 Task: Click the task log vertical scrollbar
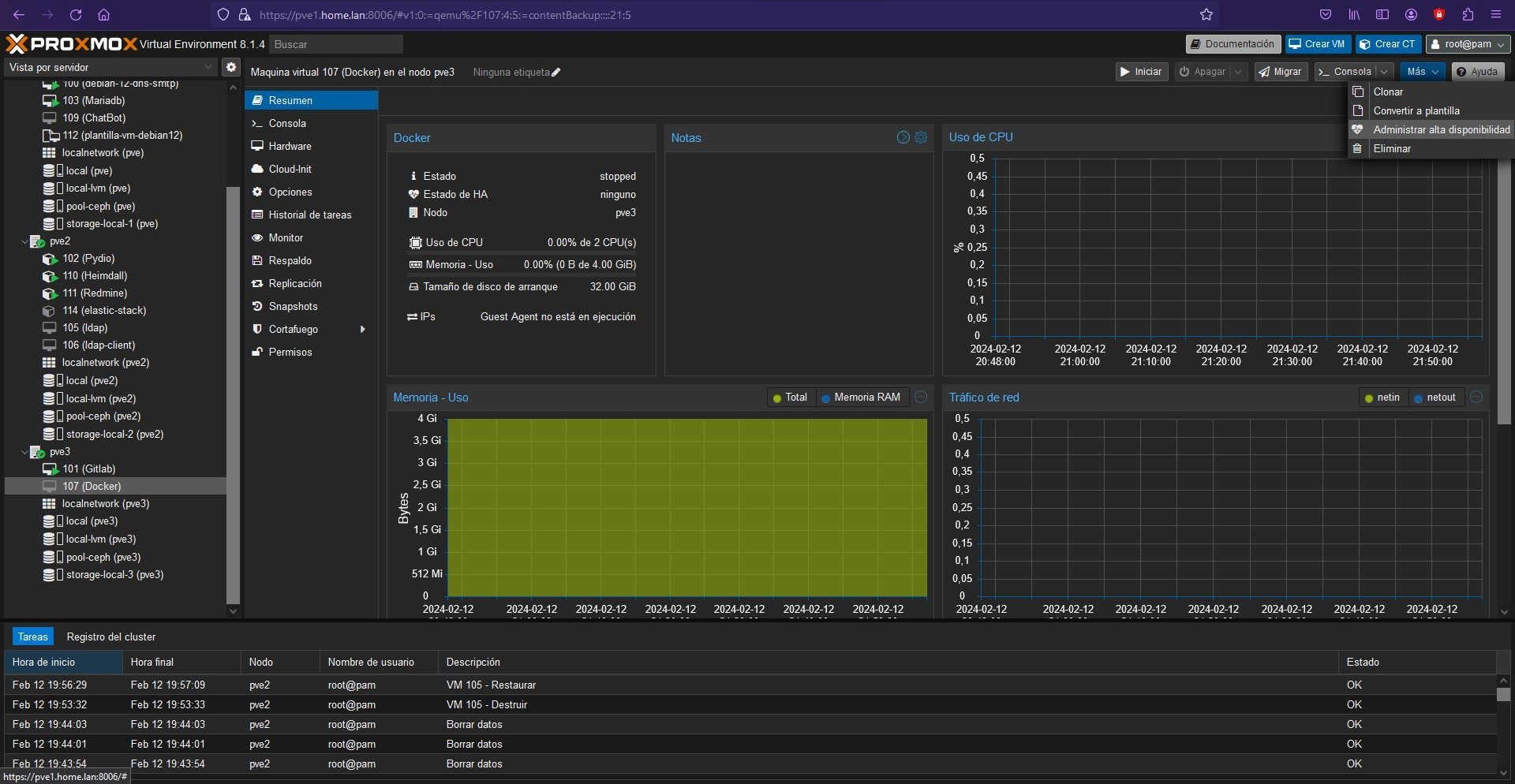[x=1503, y=695]
